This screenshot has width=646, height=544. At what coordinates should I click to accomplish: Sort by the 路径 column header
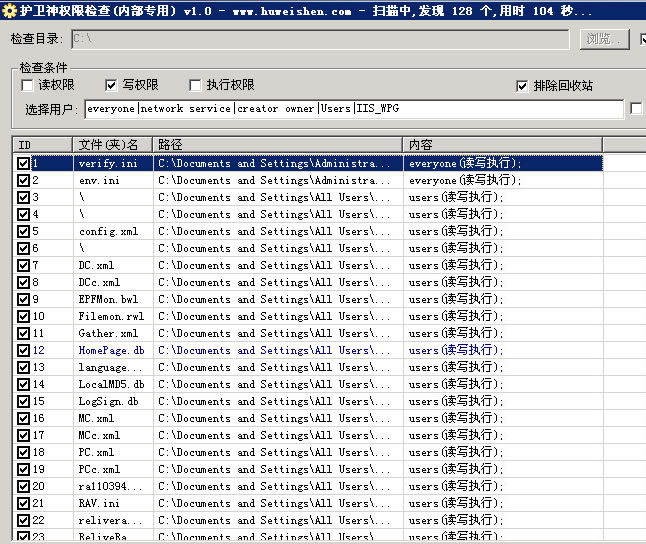[277, 145]
